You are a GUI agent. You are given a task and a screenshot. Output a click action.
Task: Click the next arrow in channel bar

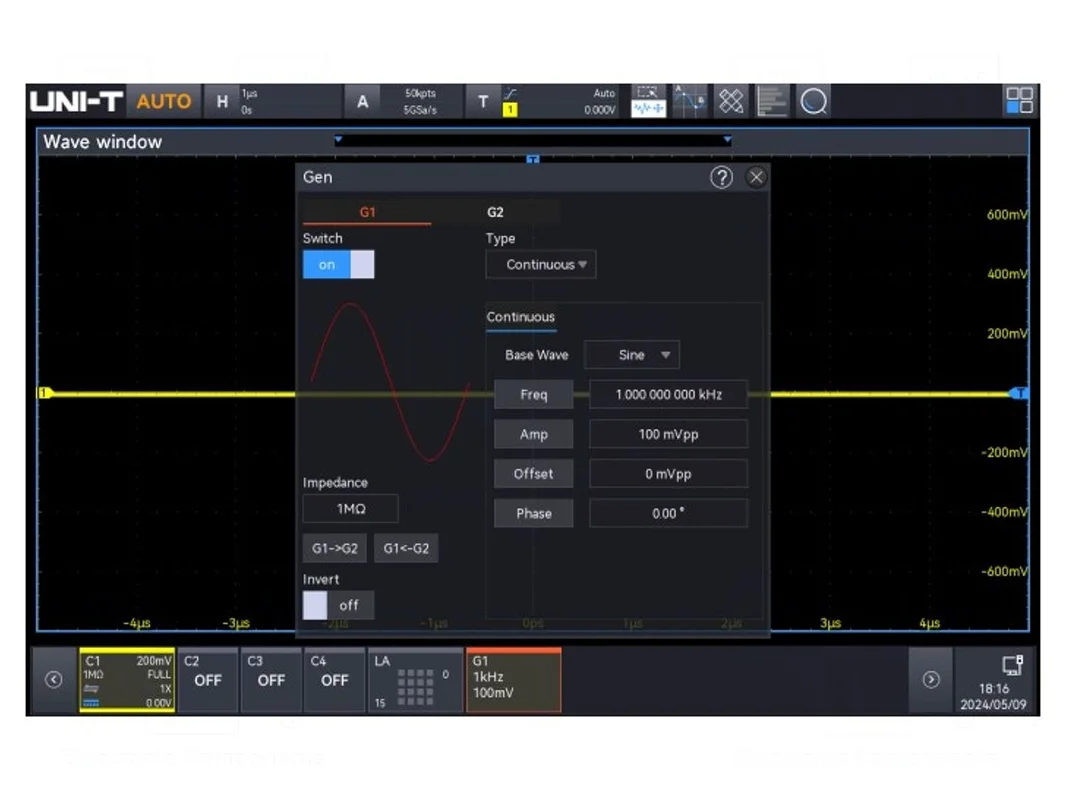point(931,680)
